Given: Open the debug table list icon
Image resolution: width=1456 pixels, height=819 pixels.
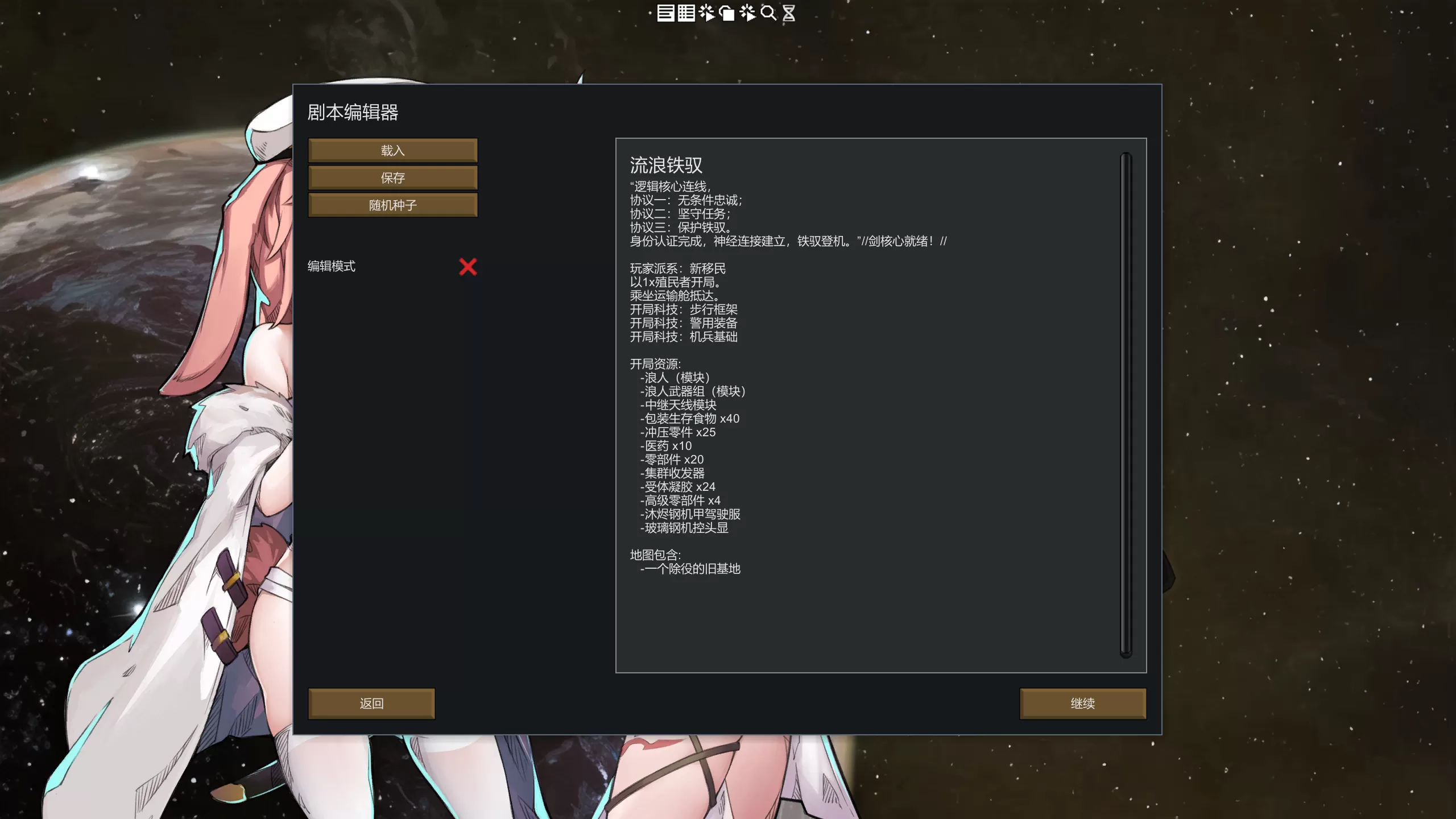Looking at the screenshot, I should click(x=686, y=13).
